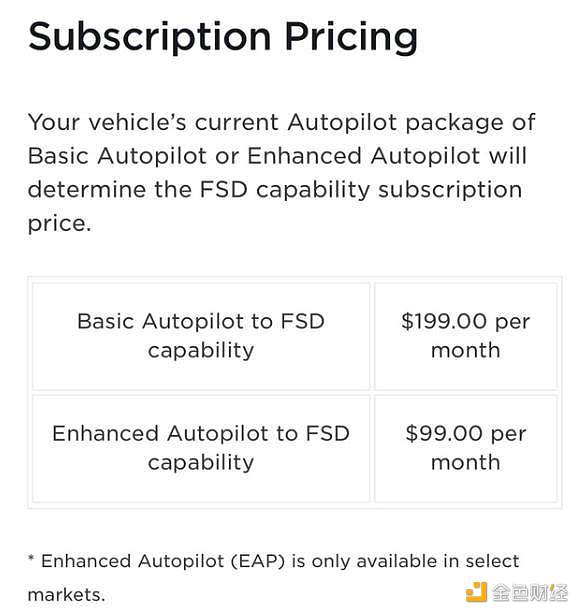Click 'Basic Autopilot' in the intro paragraph
579x613 pixels.
117,156
